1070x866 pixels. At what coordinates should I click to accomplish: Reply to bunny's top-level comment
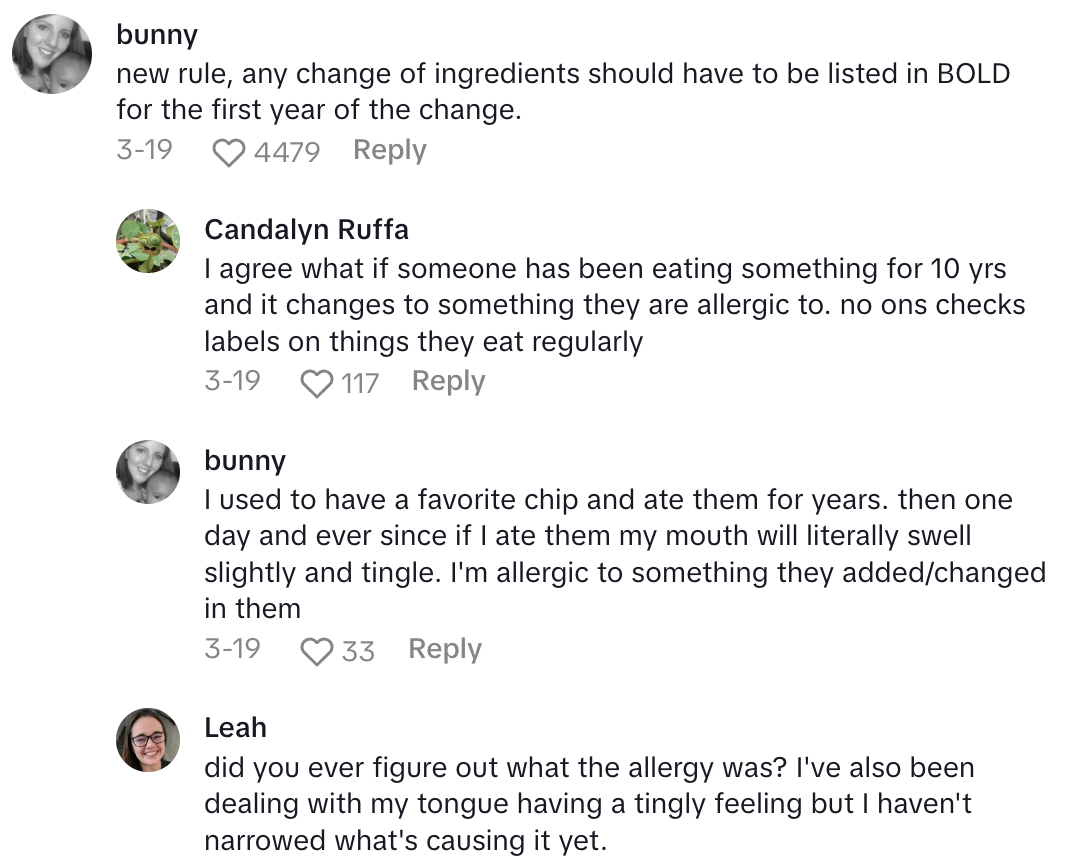pyautogui.click(x=389, y=150)
